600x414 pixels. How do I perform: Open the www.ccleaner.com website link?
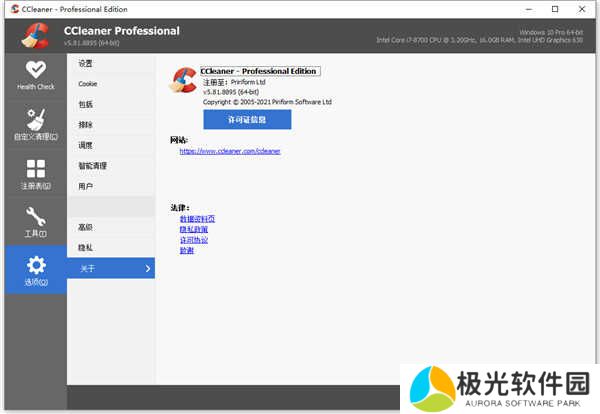[230, 151]
